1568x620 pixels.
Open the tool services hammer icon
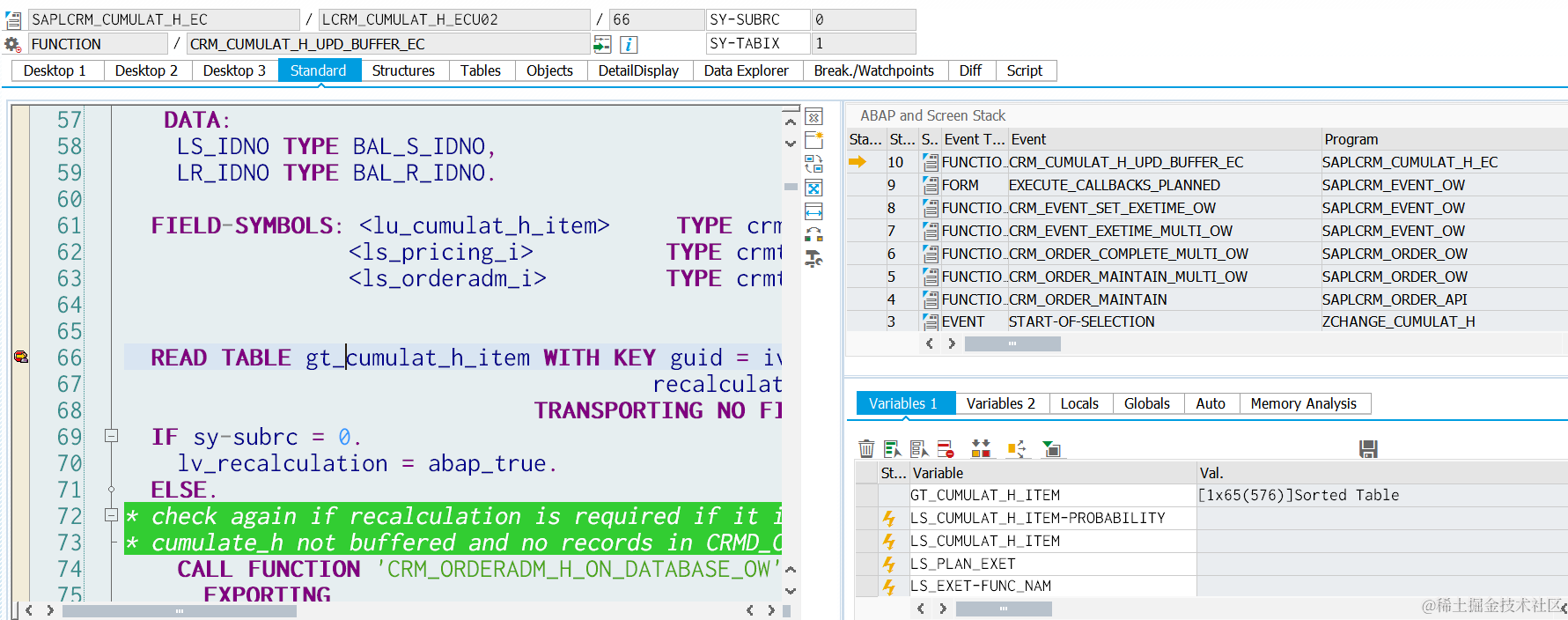pyautogui.click(x=814, y=258)
